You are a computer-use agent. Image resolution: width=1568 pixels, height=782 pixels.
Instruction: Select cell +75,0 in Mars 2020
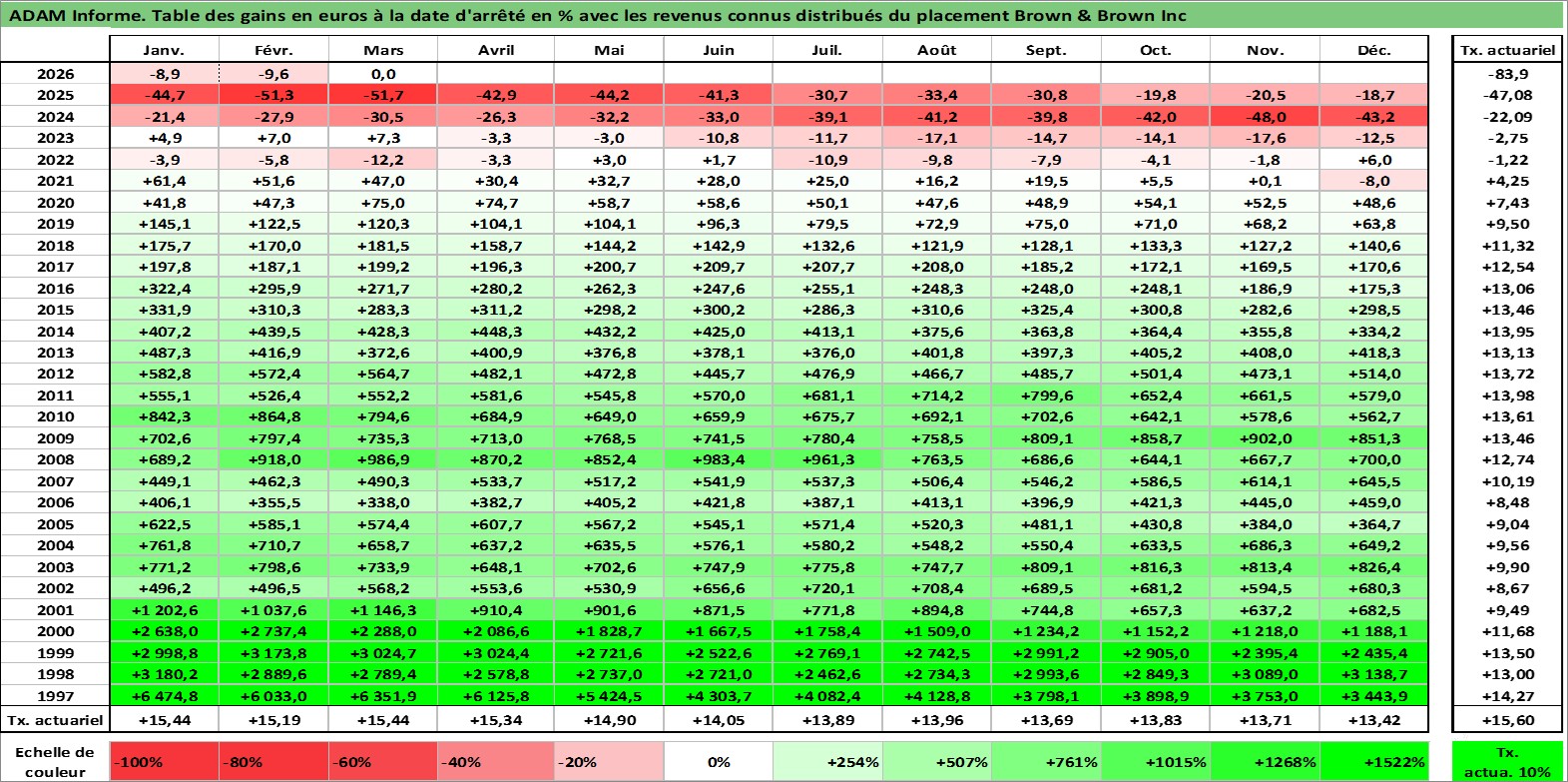coord(383,203)
